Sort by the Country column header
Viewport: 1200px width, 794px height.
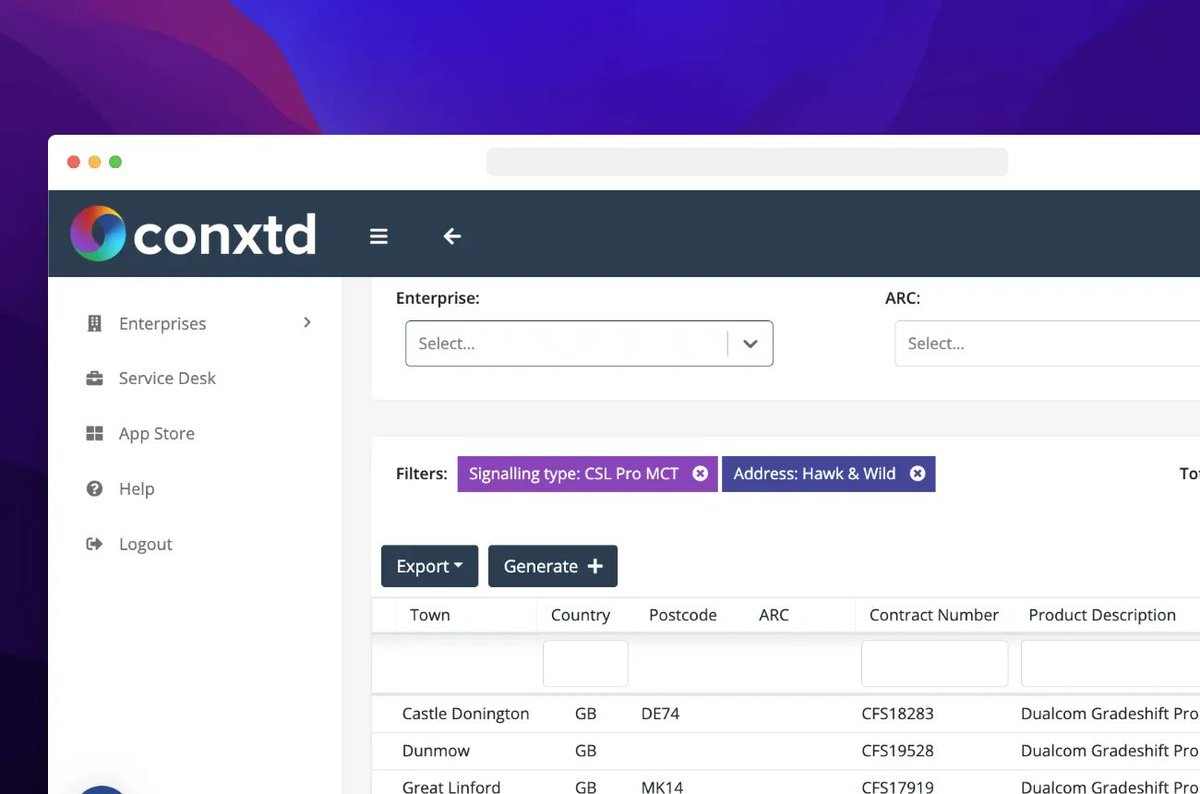coord(580,615)
